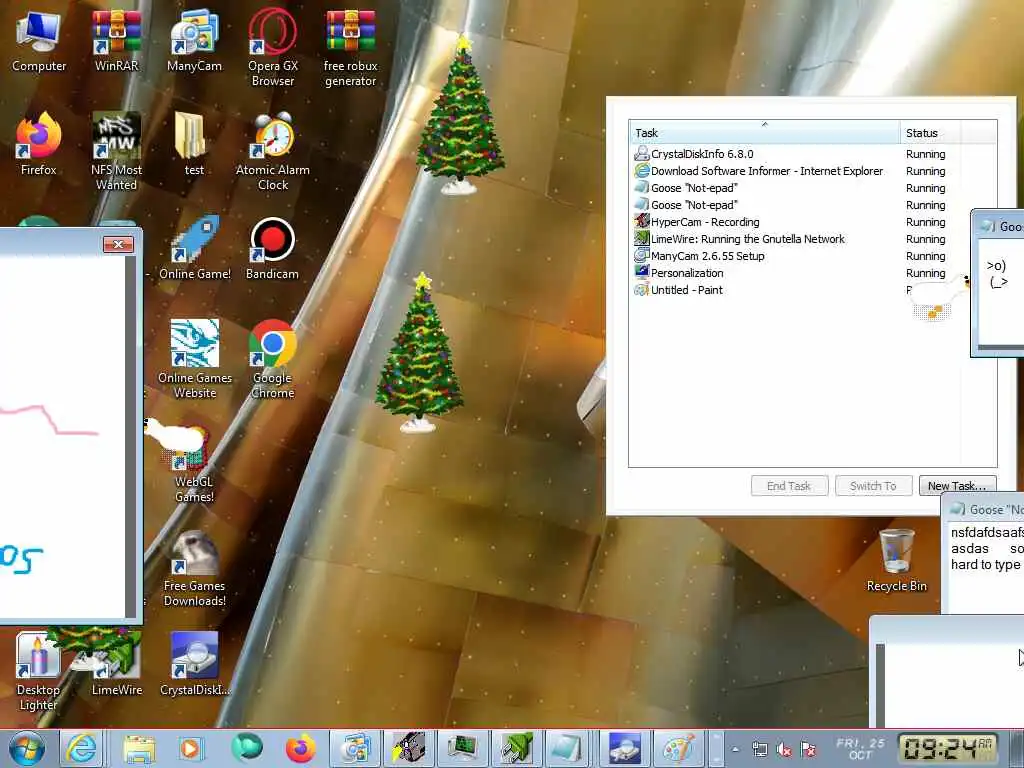Close the Paint window with red X
Image resolution: width=1024 pixels, height=768 pixels.
point(118,244)
